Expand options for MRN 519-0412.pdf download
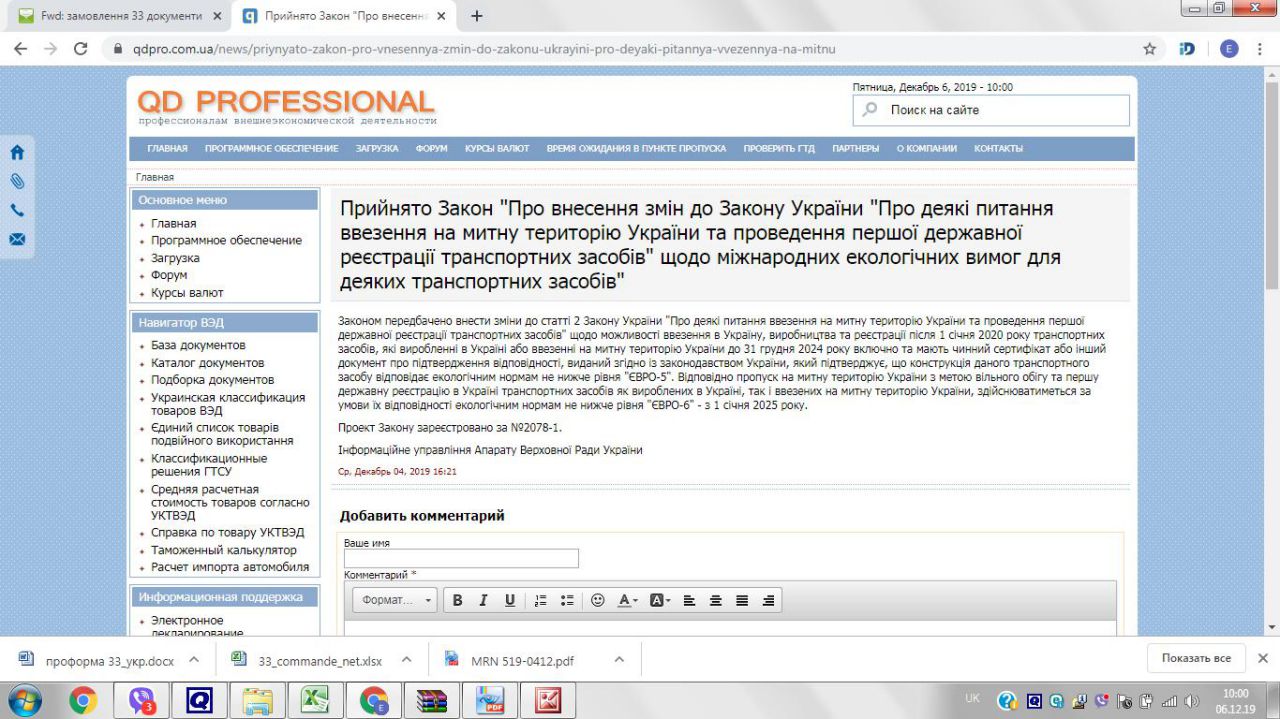 click(619, 660)
